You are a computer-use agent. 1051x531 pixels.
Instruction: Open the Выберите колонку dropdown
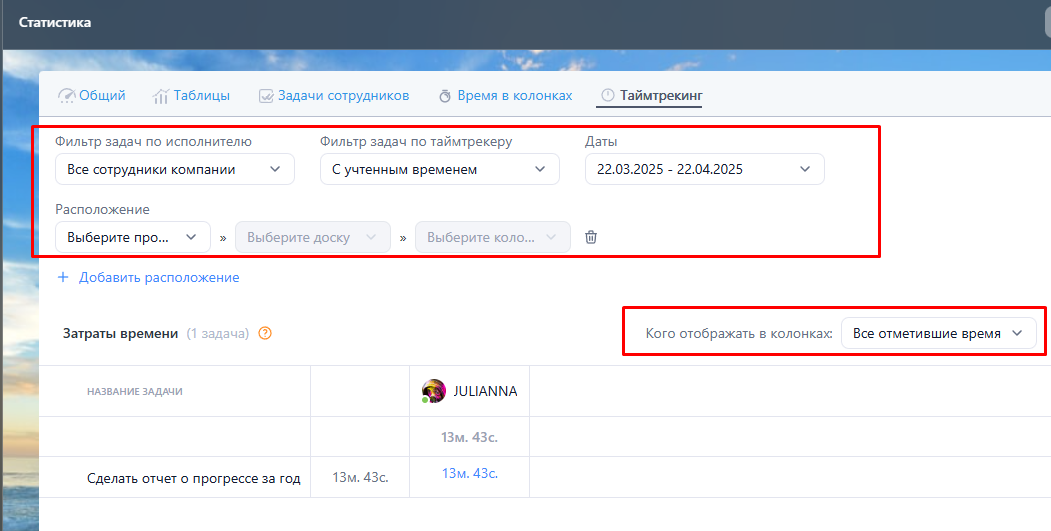(493, 237)
